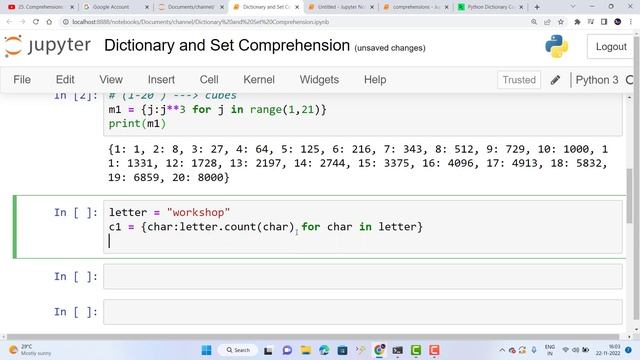Screen dimensions: 640x360
Task: Click the taskbar Search box
Action: click(x=238, y=350)
